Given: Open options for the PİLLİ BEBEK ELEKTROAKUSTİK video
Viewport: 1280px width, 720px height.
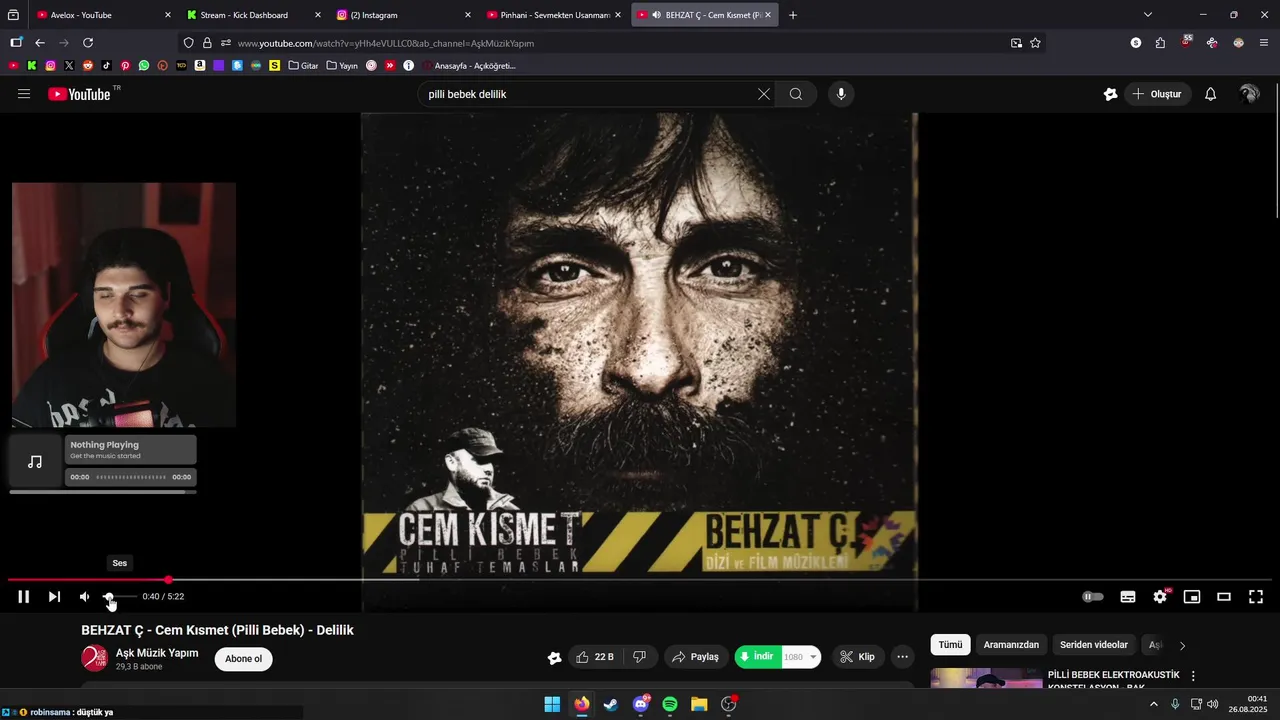Looking at the screenshot, I should 1193,676.
